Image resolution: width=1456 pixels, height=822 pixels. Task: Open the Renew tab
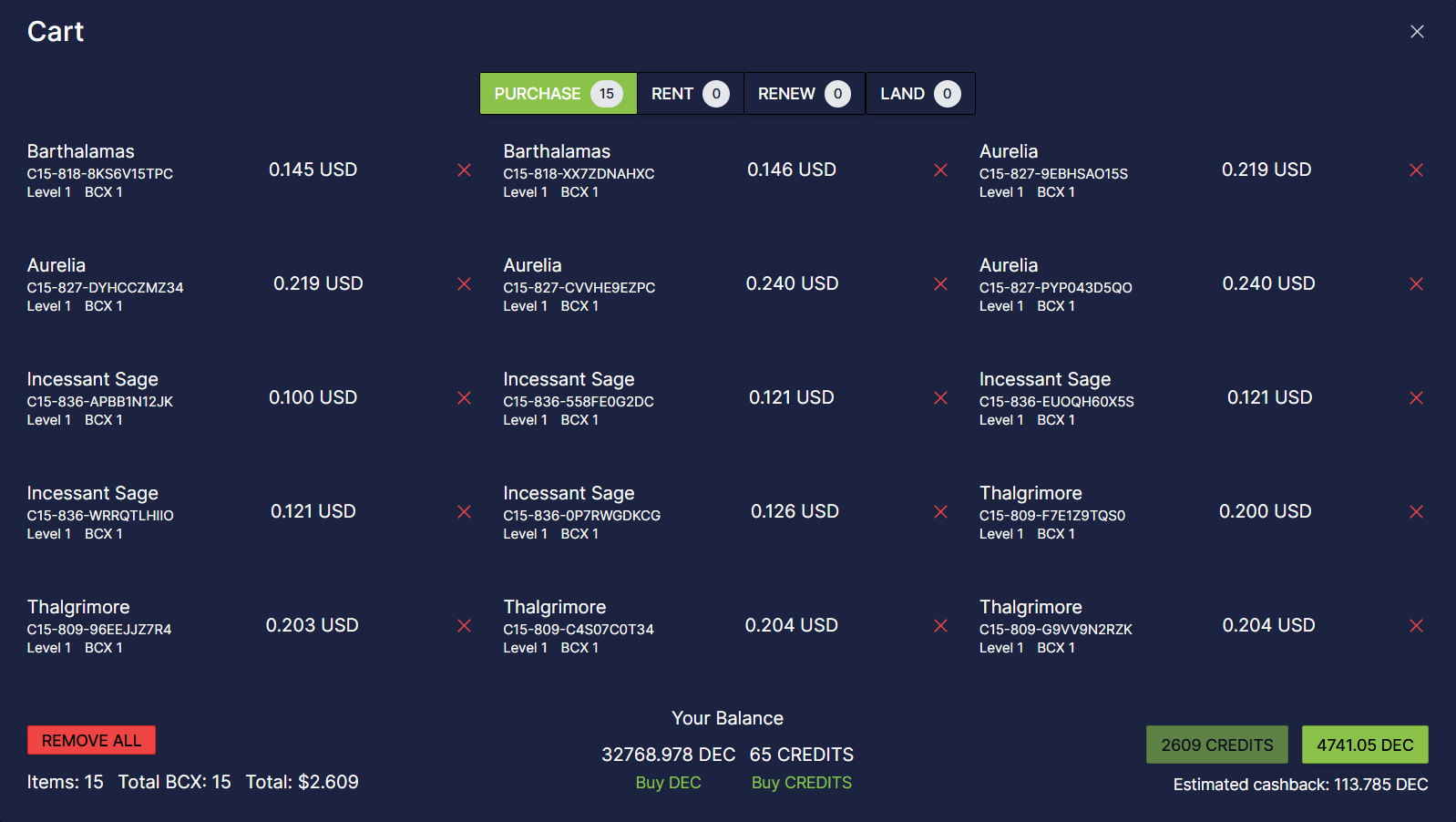804,94
